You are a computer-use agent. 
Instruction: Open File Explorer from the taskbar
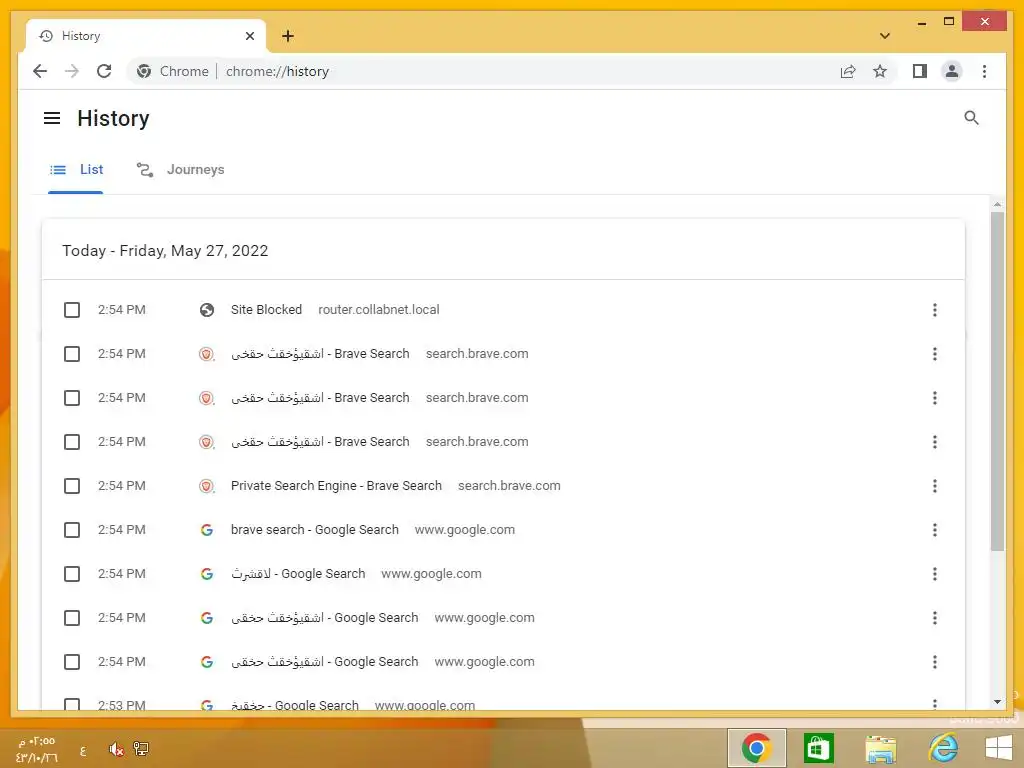(880, 748)
